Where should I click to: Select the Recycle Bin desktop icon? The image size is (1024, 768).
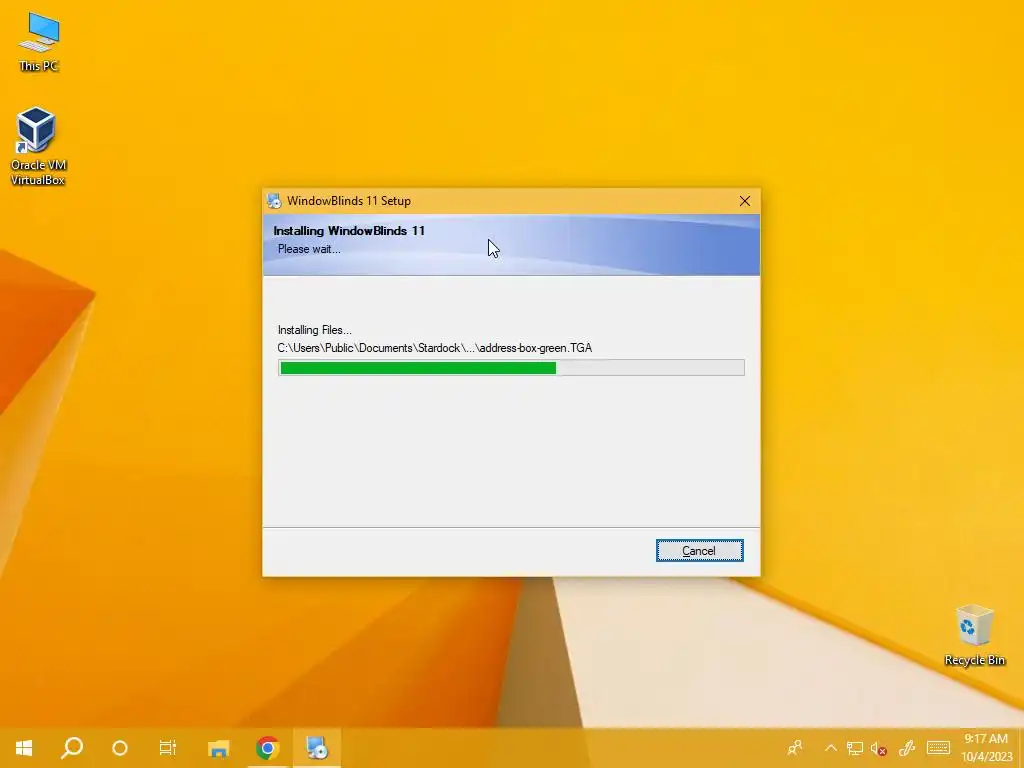pyautogui.click(x=974, y=635)
